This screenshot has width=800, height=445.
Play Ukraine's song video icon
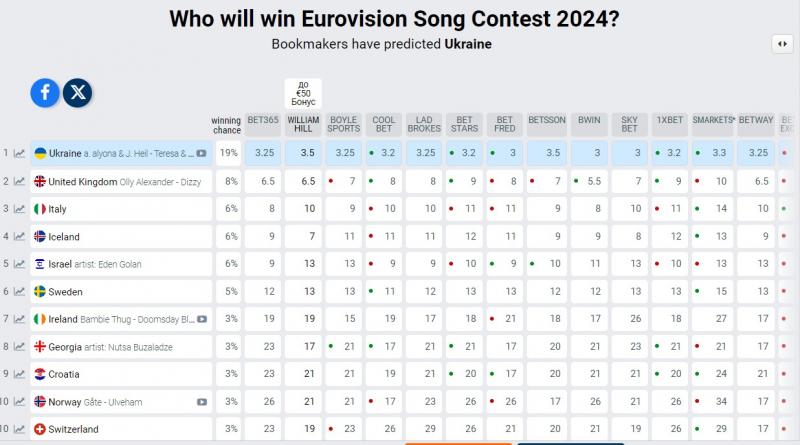coord(201,154)
